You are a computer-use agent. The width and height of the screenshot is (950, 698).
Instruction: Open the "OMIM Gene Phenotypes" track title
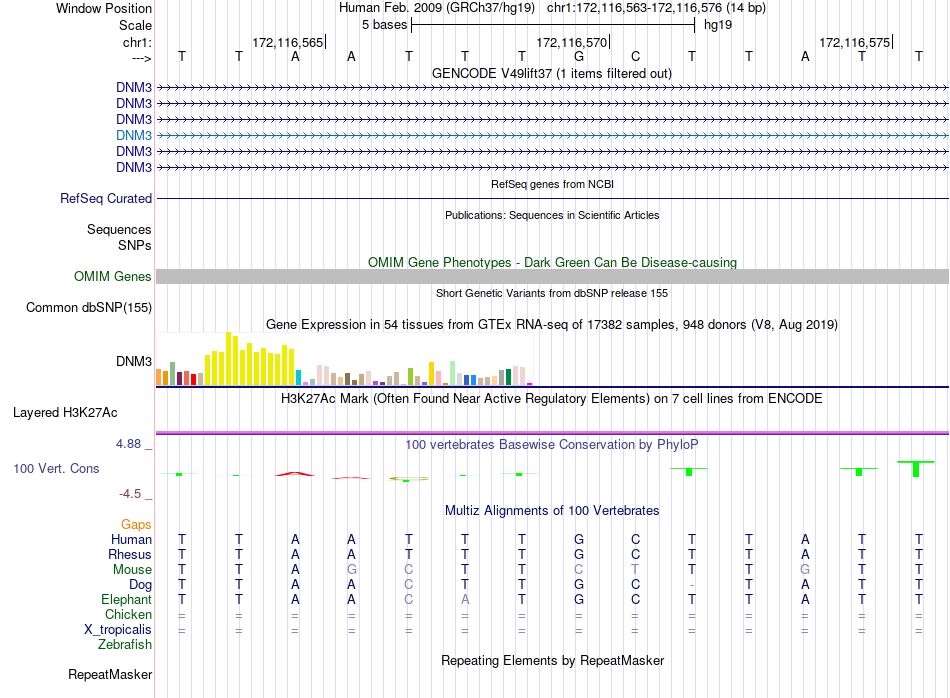point(552,262)
